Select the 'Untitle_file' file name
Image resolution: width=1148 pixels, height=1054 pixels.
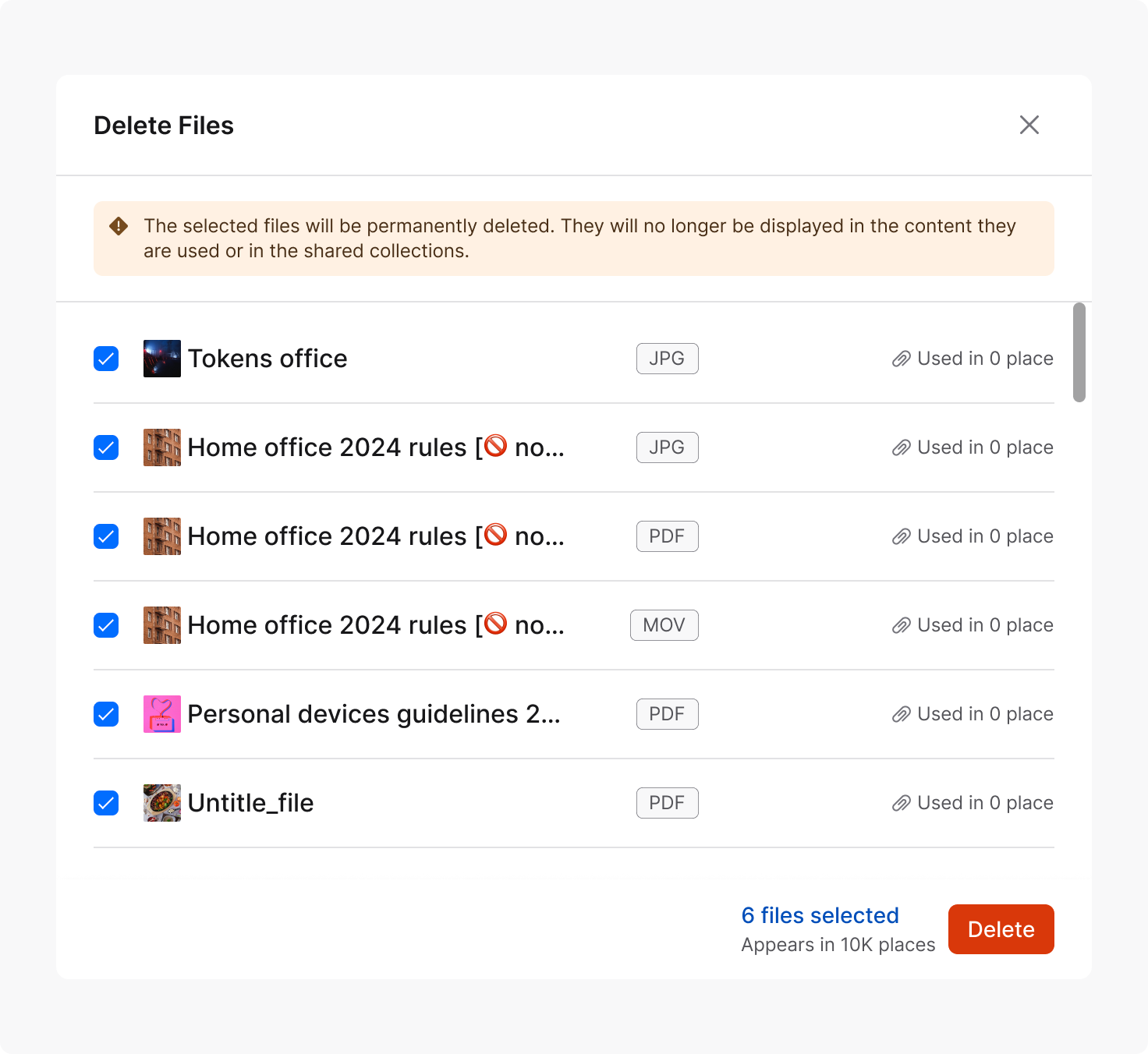pos(250,803)
